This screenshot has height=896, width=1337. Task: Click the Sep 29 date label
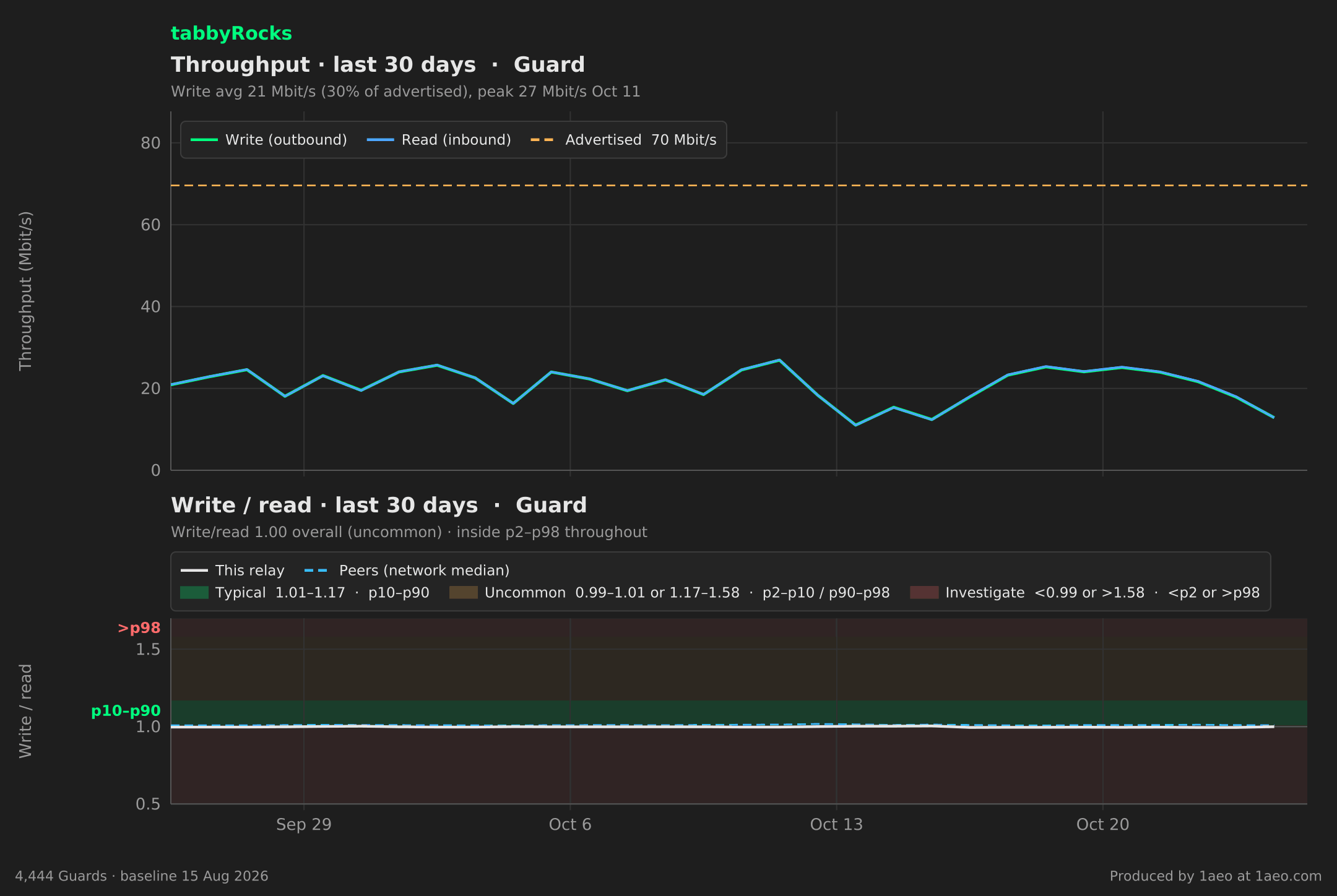[x=304, y=825]
